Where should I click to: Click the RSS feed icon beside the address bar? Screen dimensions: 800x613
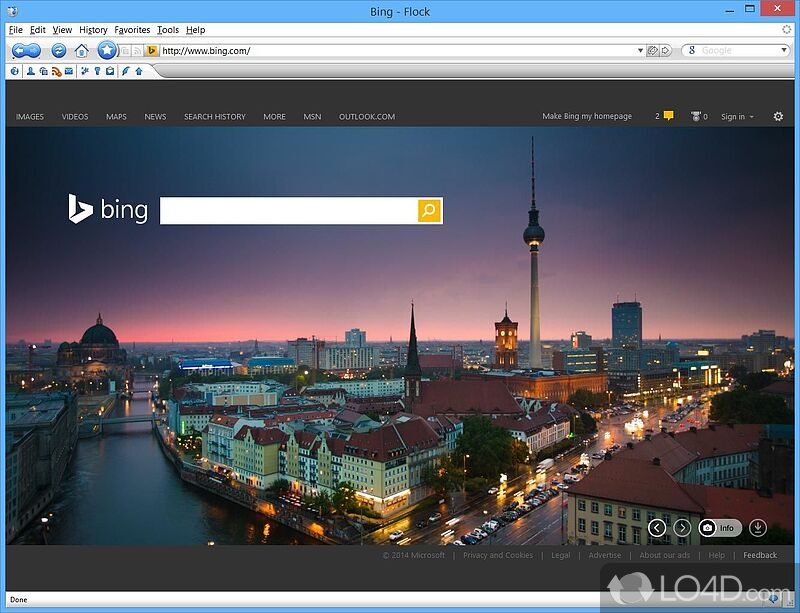tap(137, 51)
